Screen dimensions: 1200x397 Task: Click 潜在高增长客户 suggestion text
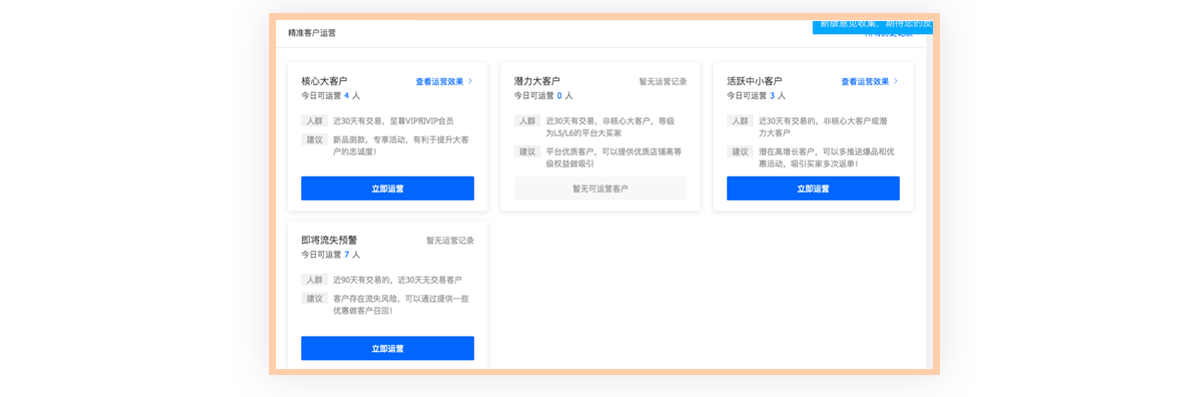[x=828, y=158]
